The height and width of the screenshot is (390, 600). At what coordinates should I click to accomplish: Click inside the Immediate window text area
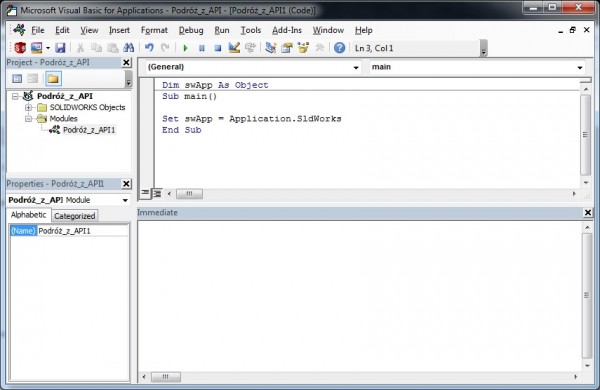pyautogui.click(x=360, y=295)
